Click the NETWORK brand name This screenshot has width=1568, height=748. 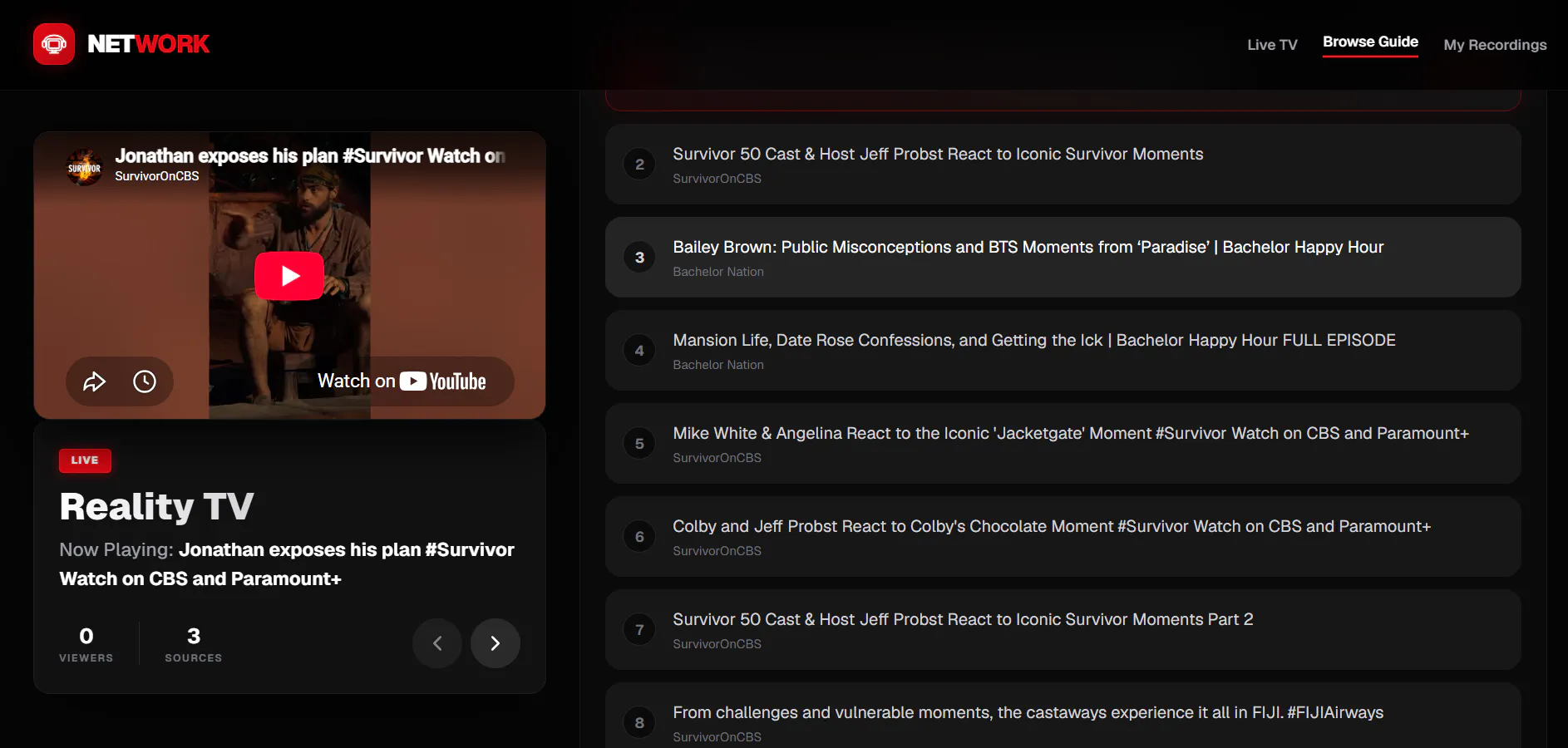(x=149, y=44)
